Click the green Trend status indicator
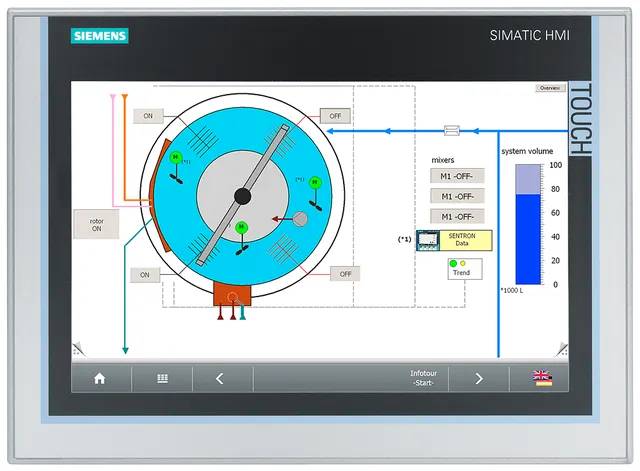The height and width of the screenshot is (471, 640). [453, 263]
